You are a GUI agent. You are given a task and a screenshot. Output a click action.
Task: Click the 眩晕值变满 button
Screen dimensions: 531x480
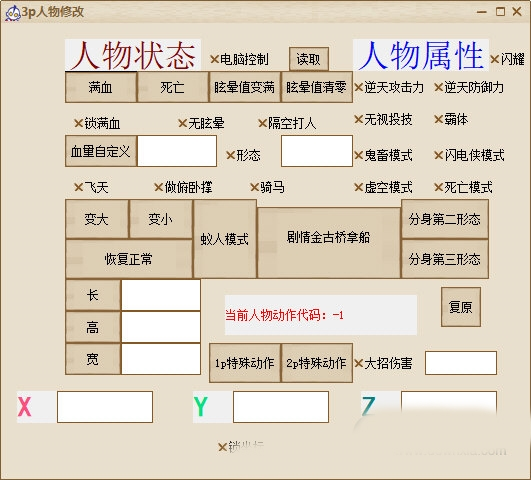245,87
